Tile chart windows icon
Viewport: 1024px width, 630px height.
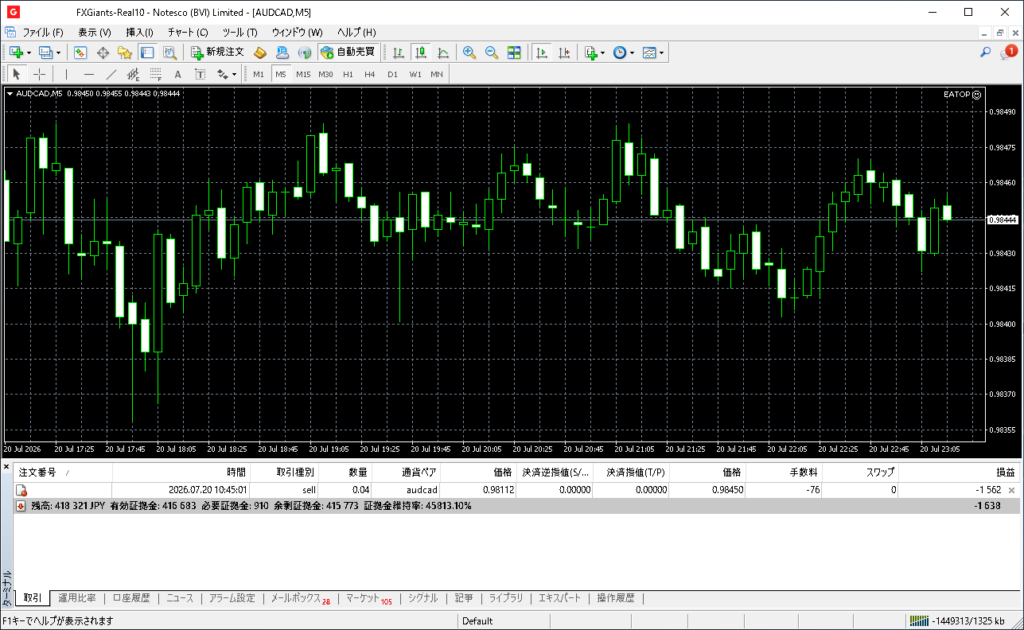point(514,53)
